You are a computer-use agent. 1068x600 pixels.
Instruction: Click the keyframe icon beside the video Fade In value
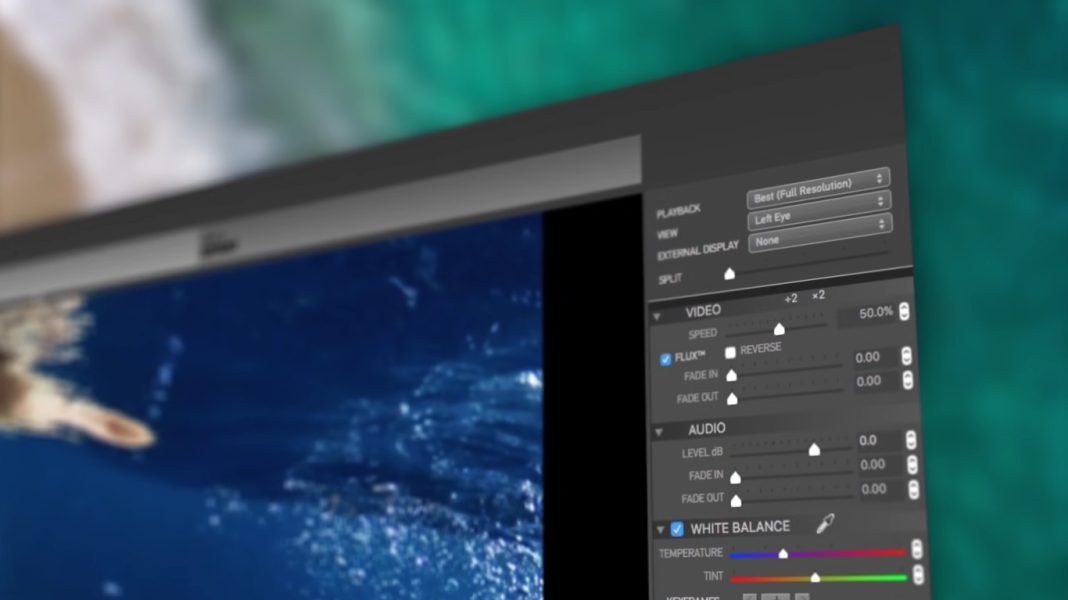click(905, 357)
